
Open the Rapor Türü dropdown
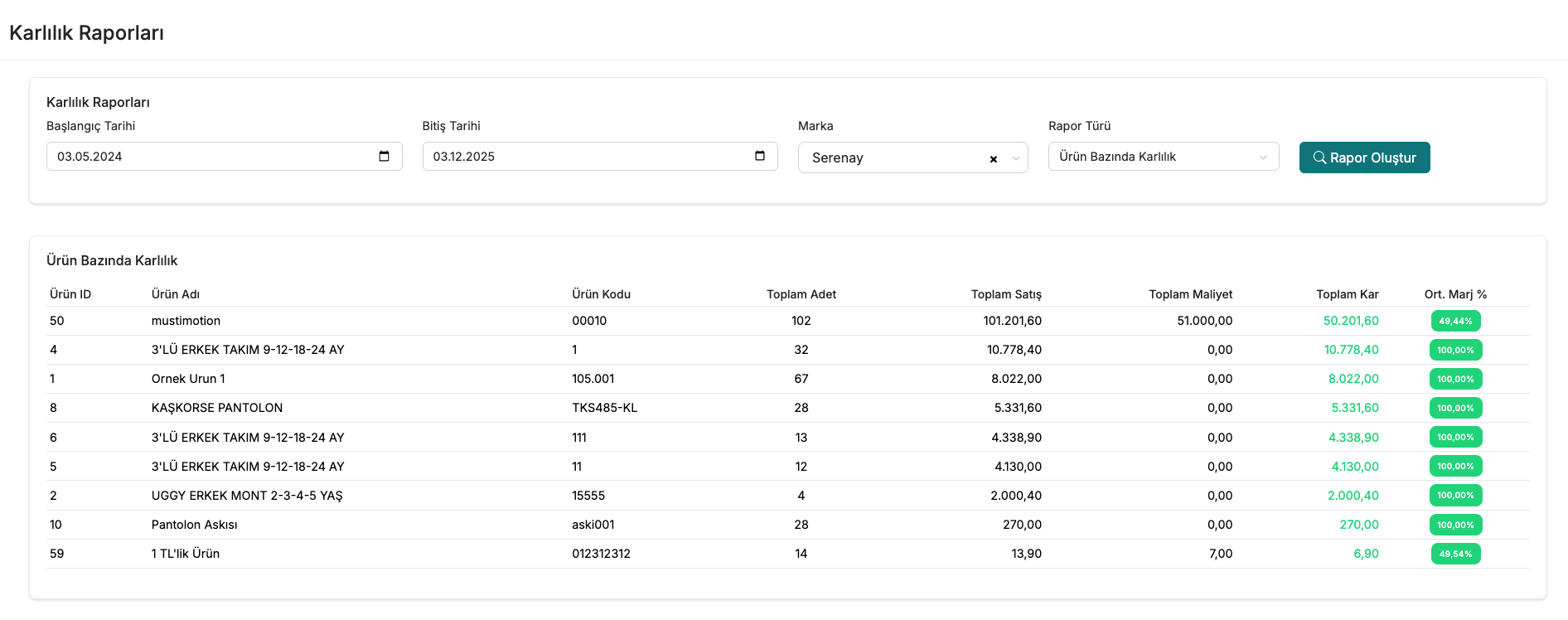1163,157
